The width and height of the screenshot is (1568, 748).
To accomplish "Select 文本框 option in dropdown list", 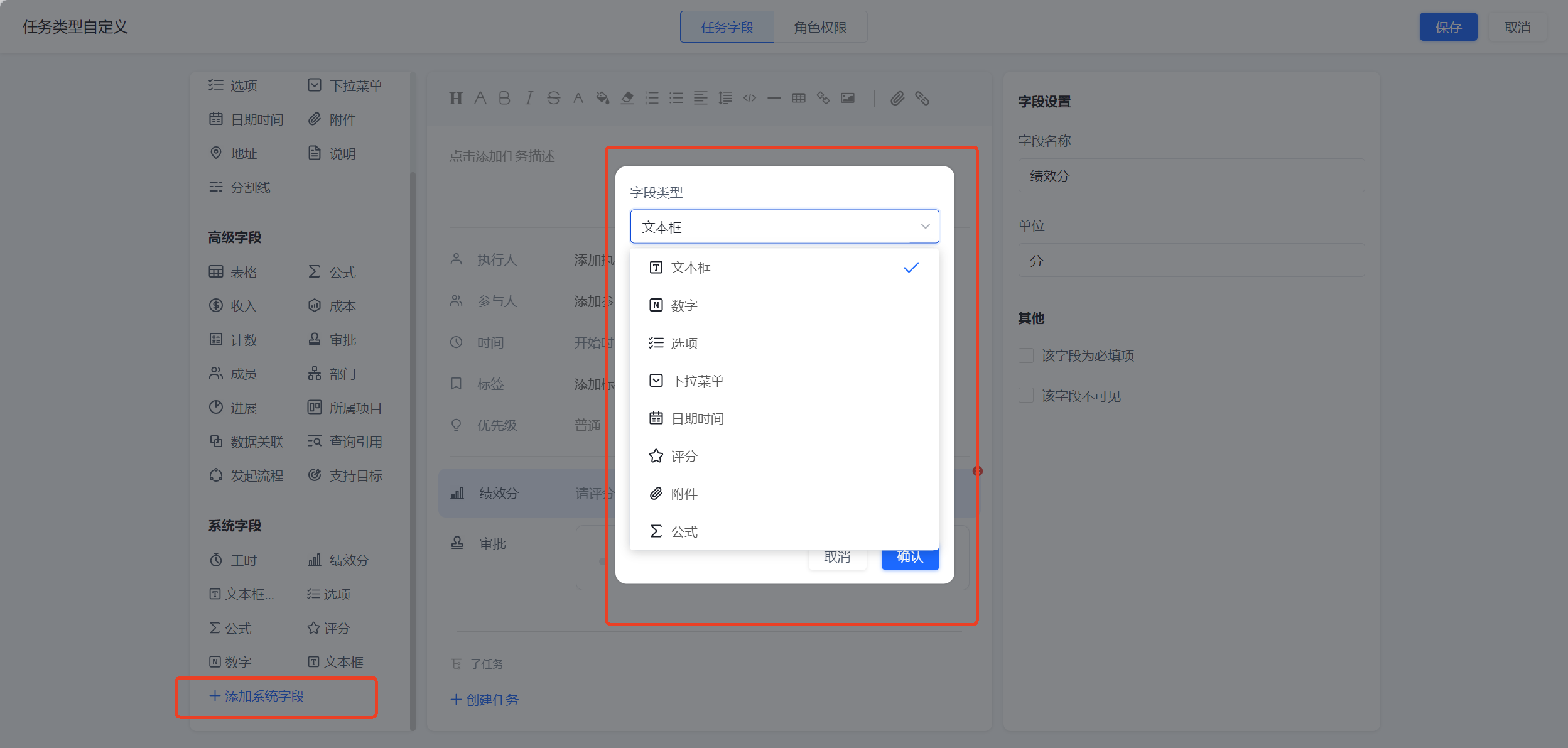I will pyautogui.click(x=784, y=268).
